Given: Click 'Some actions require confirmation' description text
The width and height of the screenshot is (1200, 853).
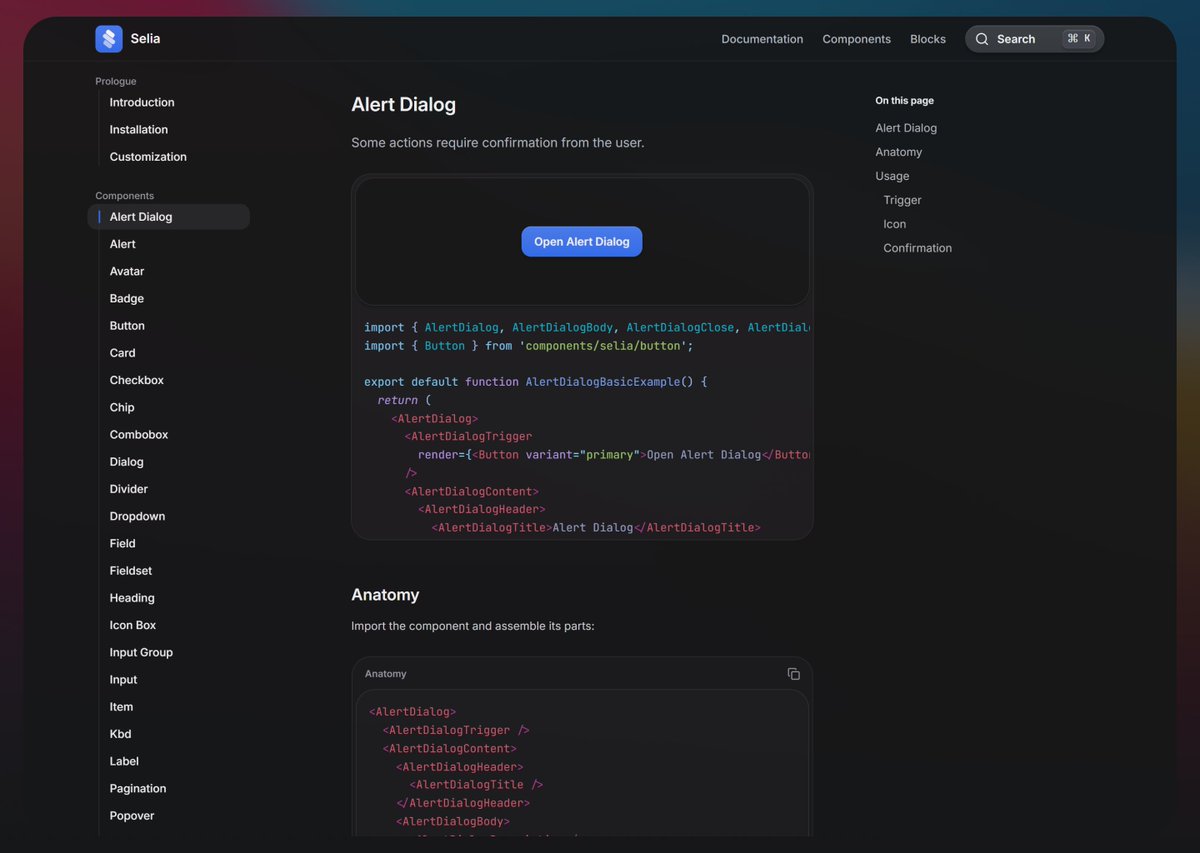Looking at the screenshot, I should point(498,143).
